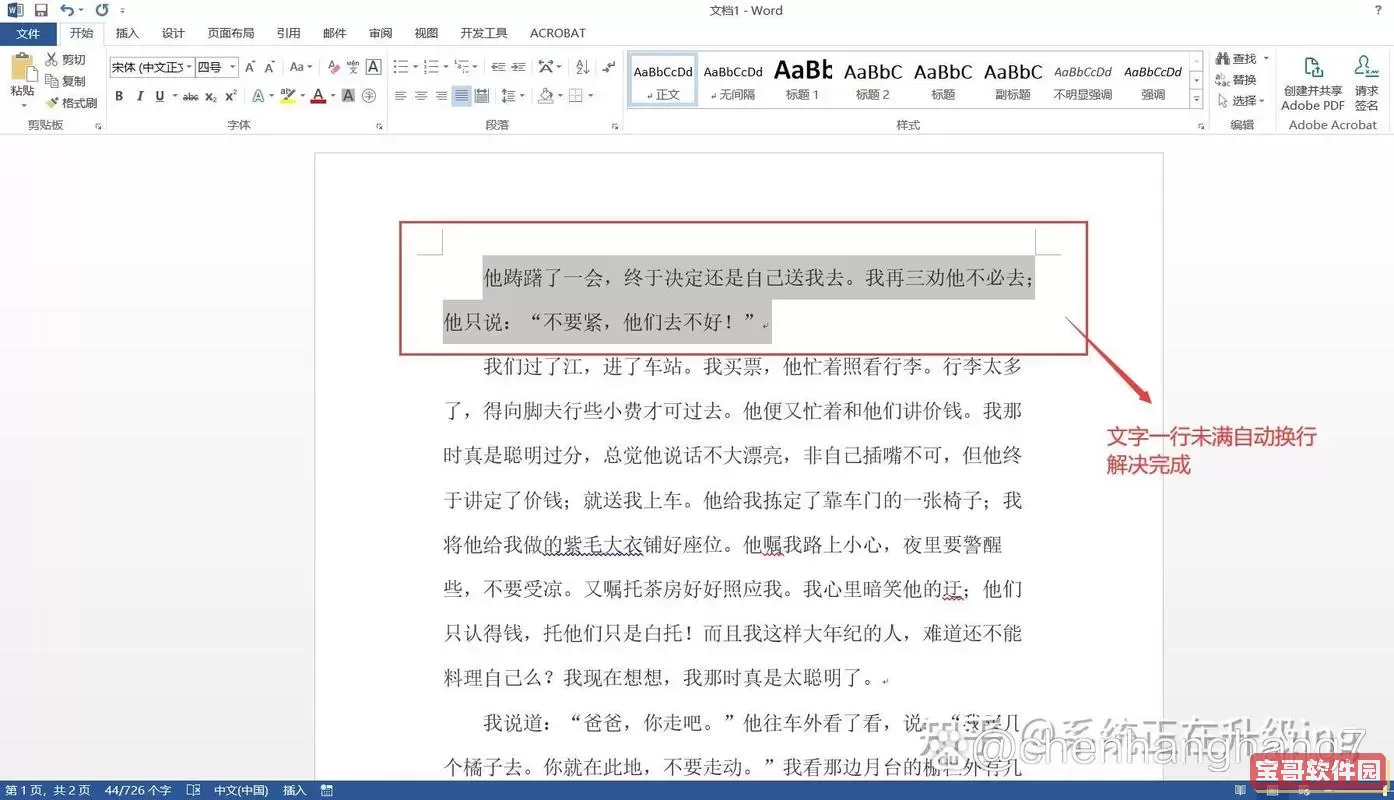The image size is (1394, 800).
Task: Open line spacing dropdown
Action: [x=512, y=96]
